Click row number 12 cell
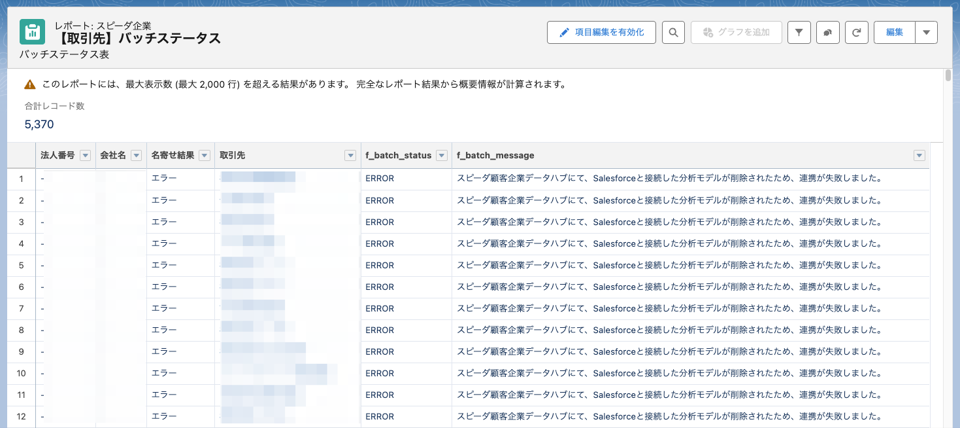The width and height of the screenshot is (960, 428). (21, 416)
